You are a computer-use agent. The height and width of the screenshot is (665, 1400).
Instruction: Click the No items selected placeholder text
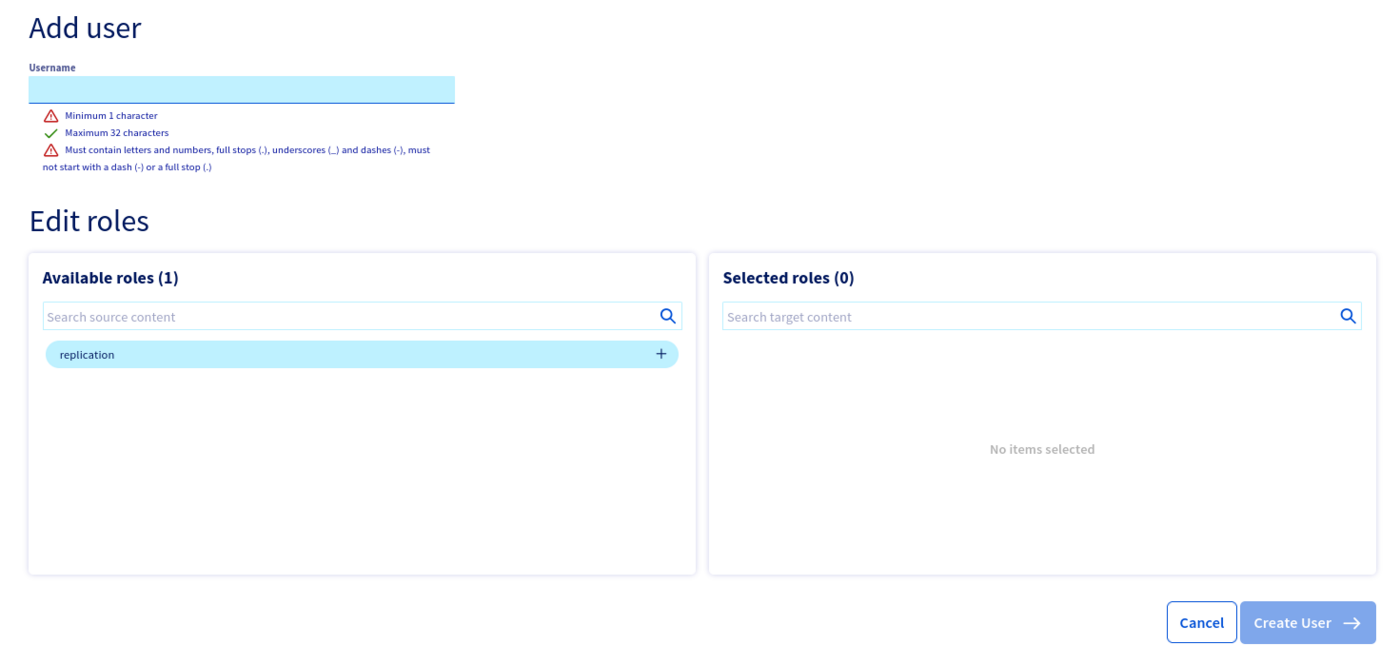1041,449
